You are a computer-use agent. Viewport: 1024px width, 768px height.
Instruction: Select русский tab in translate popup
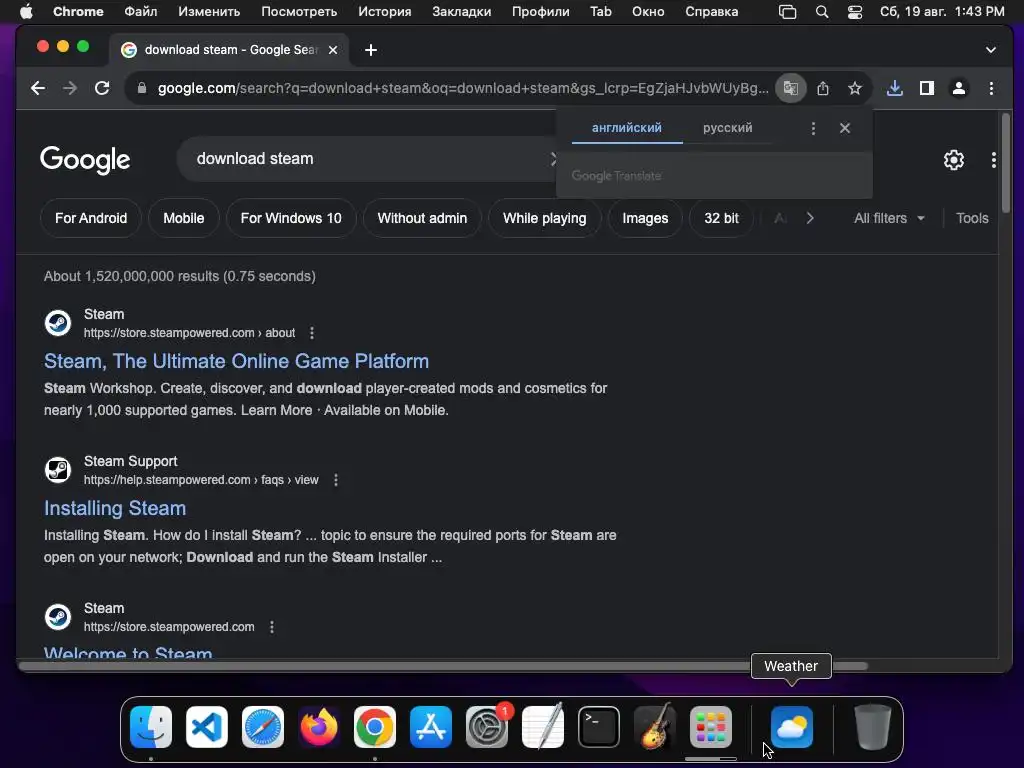[728, 128]
